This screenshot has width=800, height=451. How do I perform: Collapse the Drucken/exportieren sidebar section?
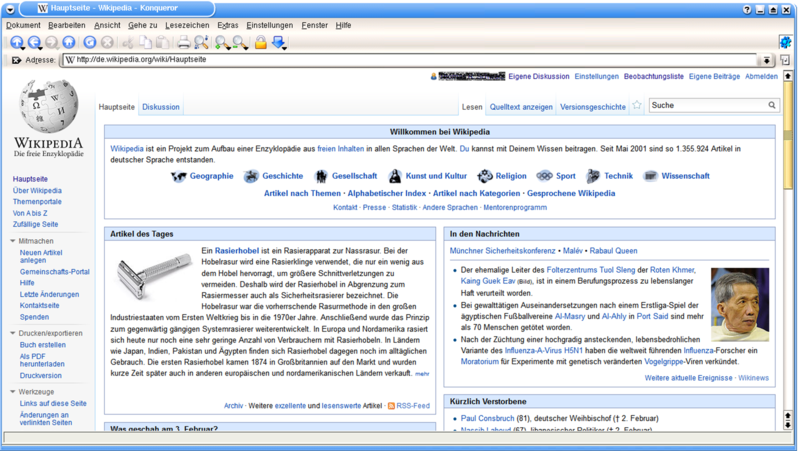(13, 333)
